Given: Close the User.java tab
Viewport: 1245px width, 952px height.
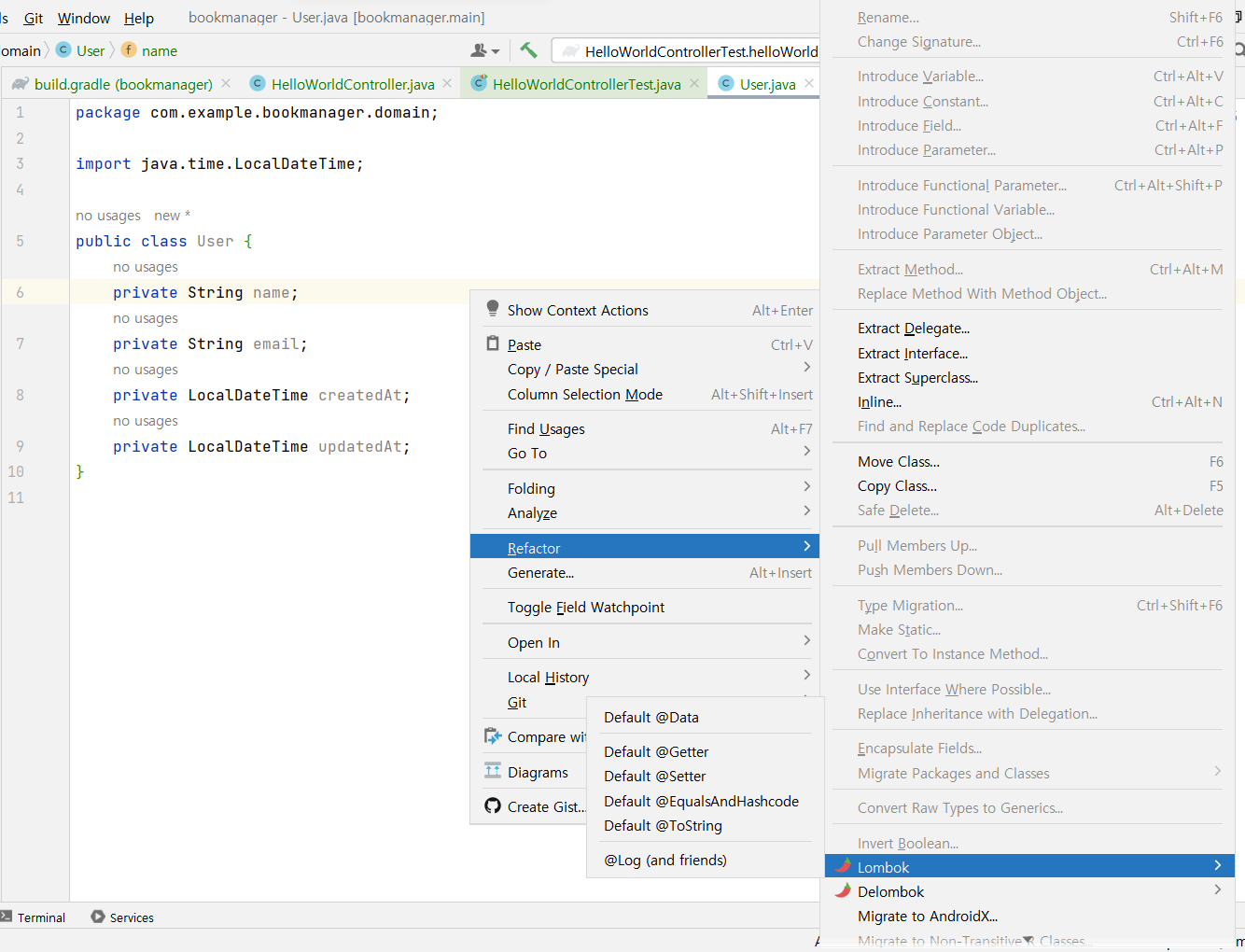Looking at the screenshot, I should coord(809,83).
